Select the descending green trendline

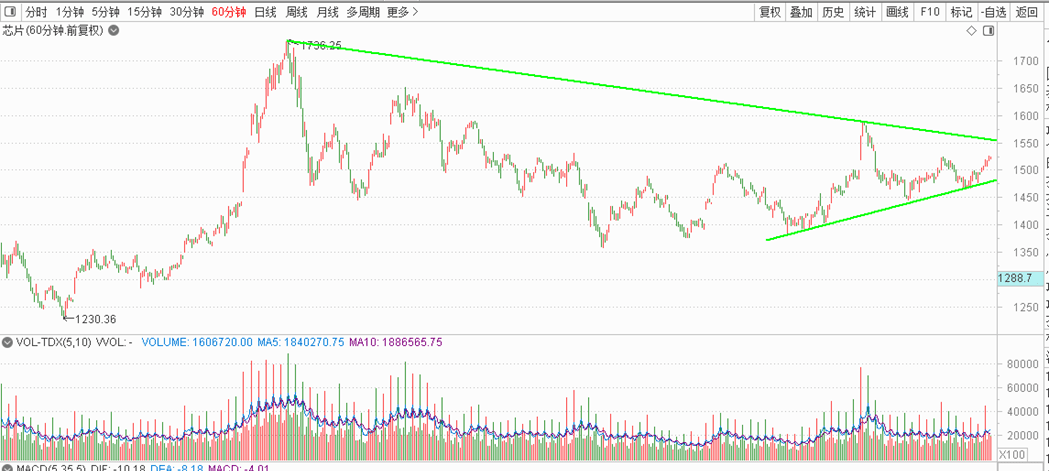pyautogui.click(x=642, y=91)
